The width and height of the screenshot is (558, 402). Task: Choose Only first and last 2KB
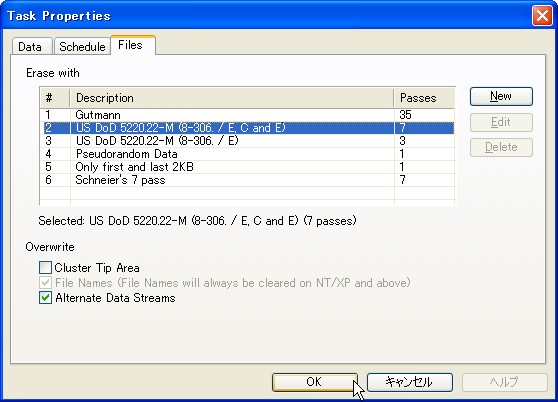click(x=247, y=167)
